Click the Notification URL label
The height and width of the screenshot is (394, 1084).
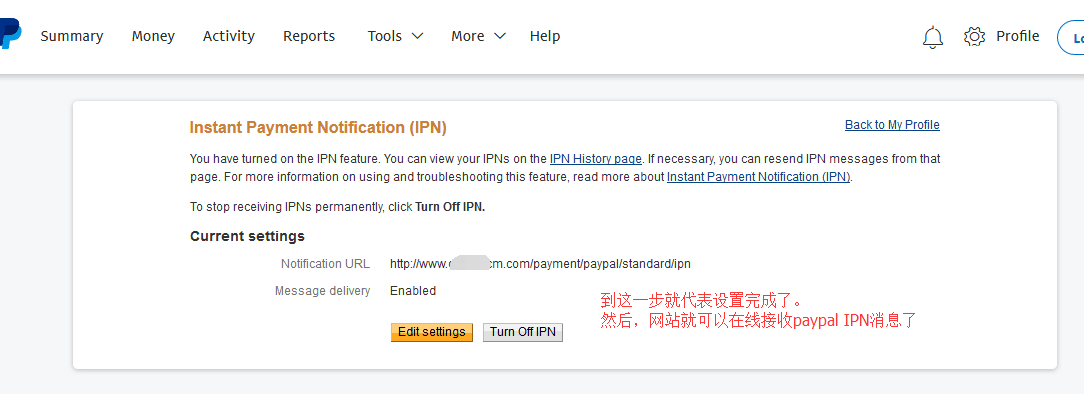(326, 264)
